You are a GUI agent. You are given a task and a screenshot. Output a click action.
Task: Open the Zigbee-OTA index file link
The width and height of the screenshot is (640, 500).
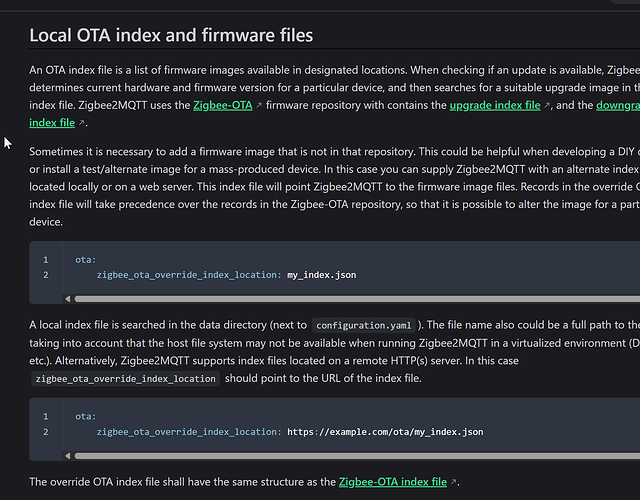[393, 482]
